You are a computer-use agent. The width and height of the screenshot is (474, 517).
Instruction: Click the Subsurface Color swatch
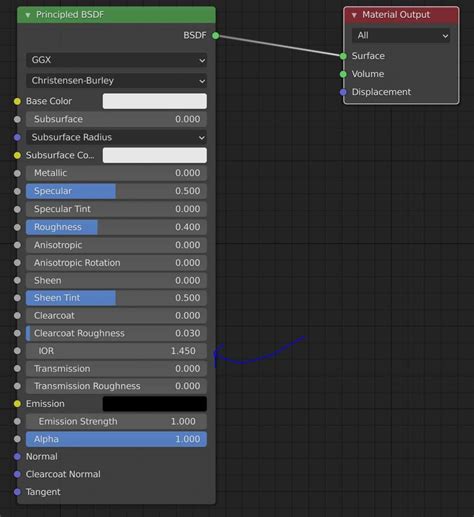155,155
